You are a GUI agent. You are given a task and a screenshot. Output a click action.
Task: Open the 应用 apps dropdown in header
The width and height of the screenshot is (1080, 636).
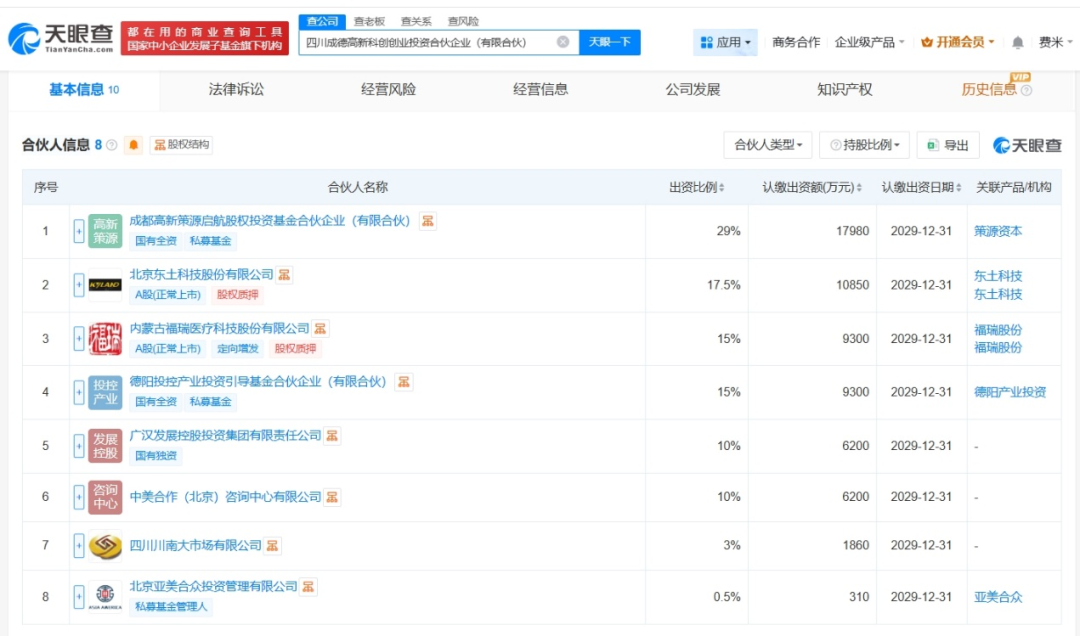(x=725, y=43)
